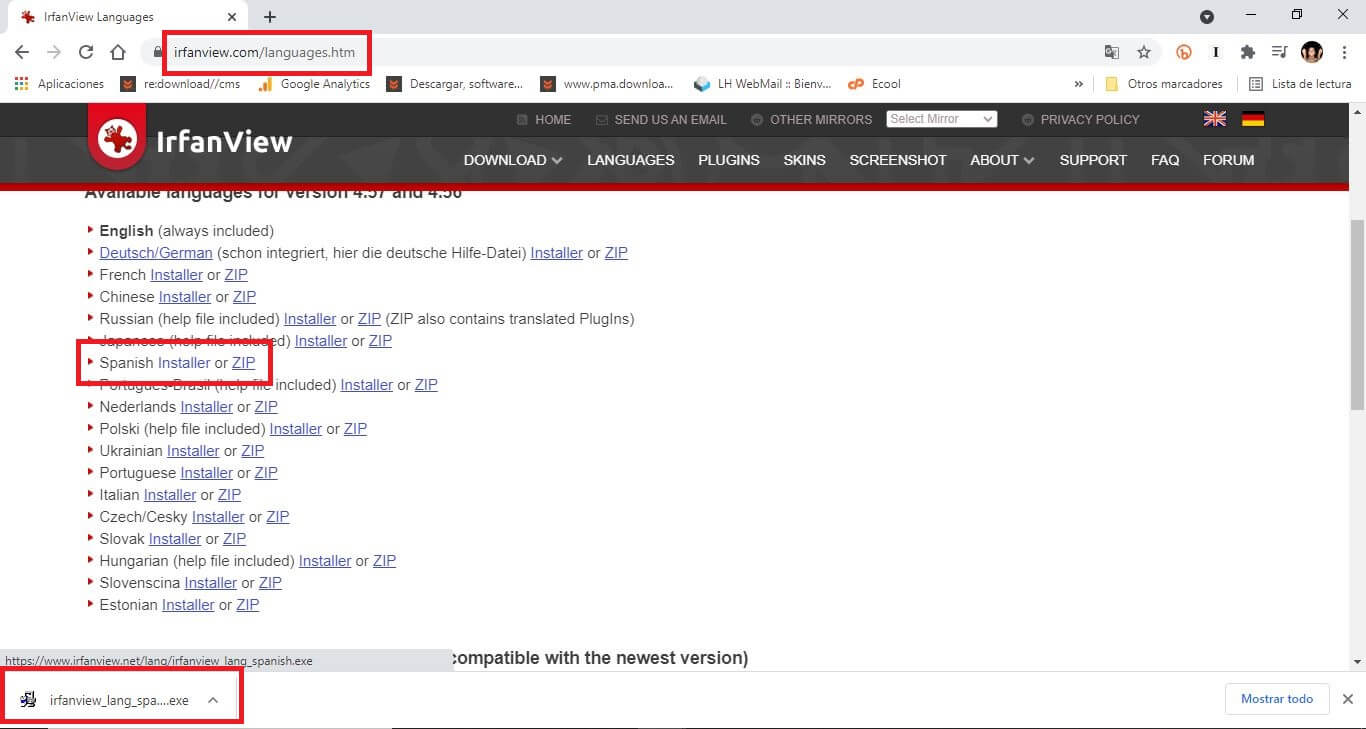Open the www.pma.downloa bookmark
The width and height of the screenshot is (1366, 729).
[x=607, y=84]
